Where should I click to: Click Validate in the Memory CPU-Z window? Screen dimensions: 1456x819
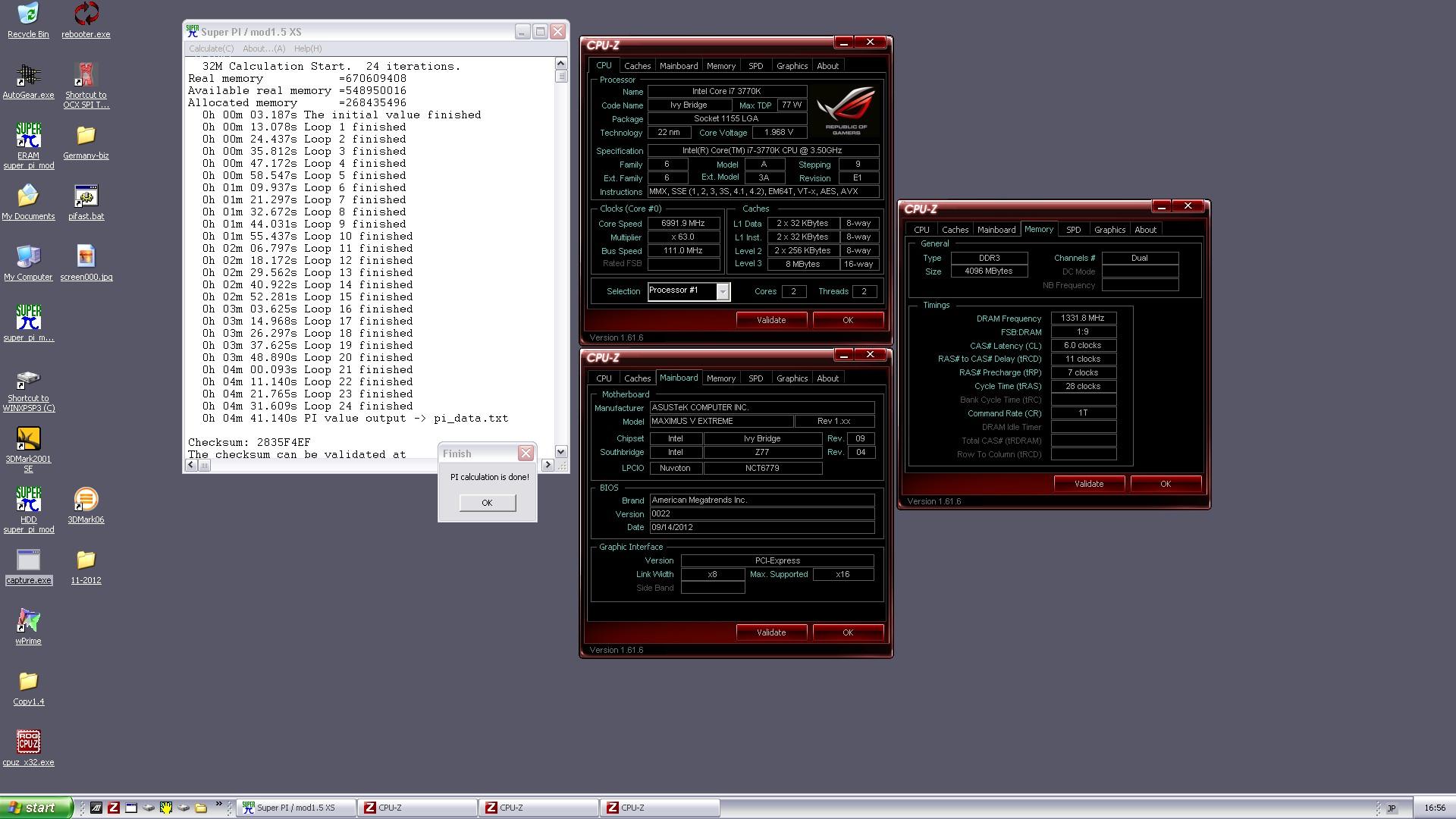point(1089,484)
